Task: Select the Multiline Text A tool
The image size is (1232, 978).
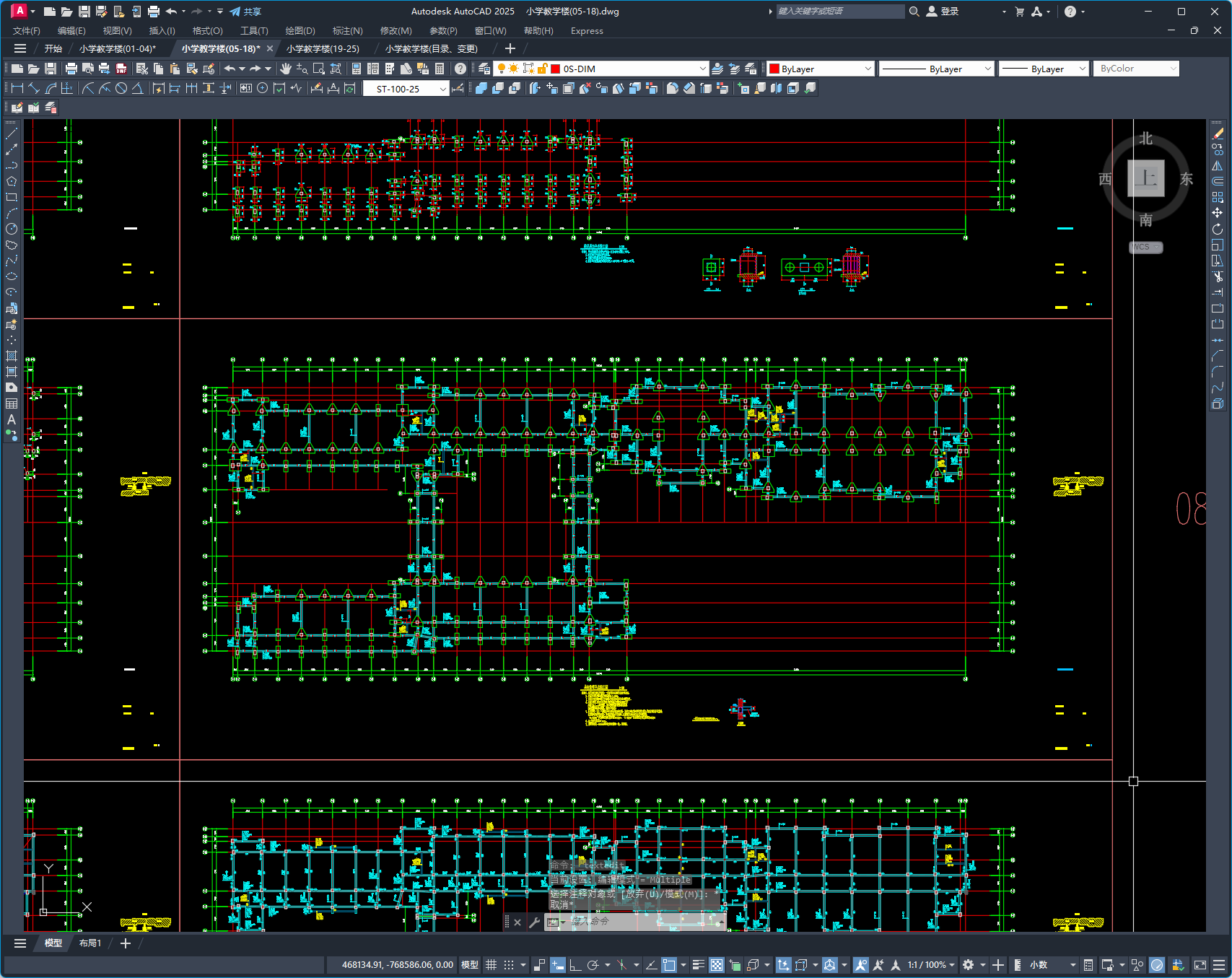Action: point(12,419)
